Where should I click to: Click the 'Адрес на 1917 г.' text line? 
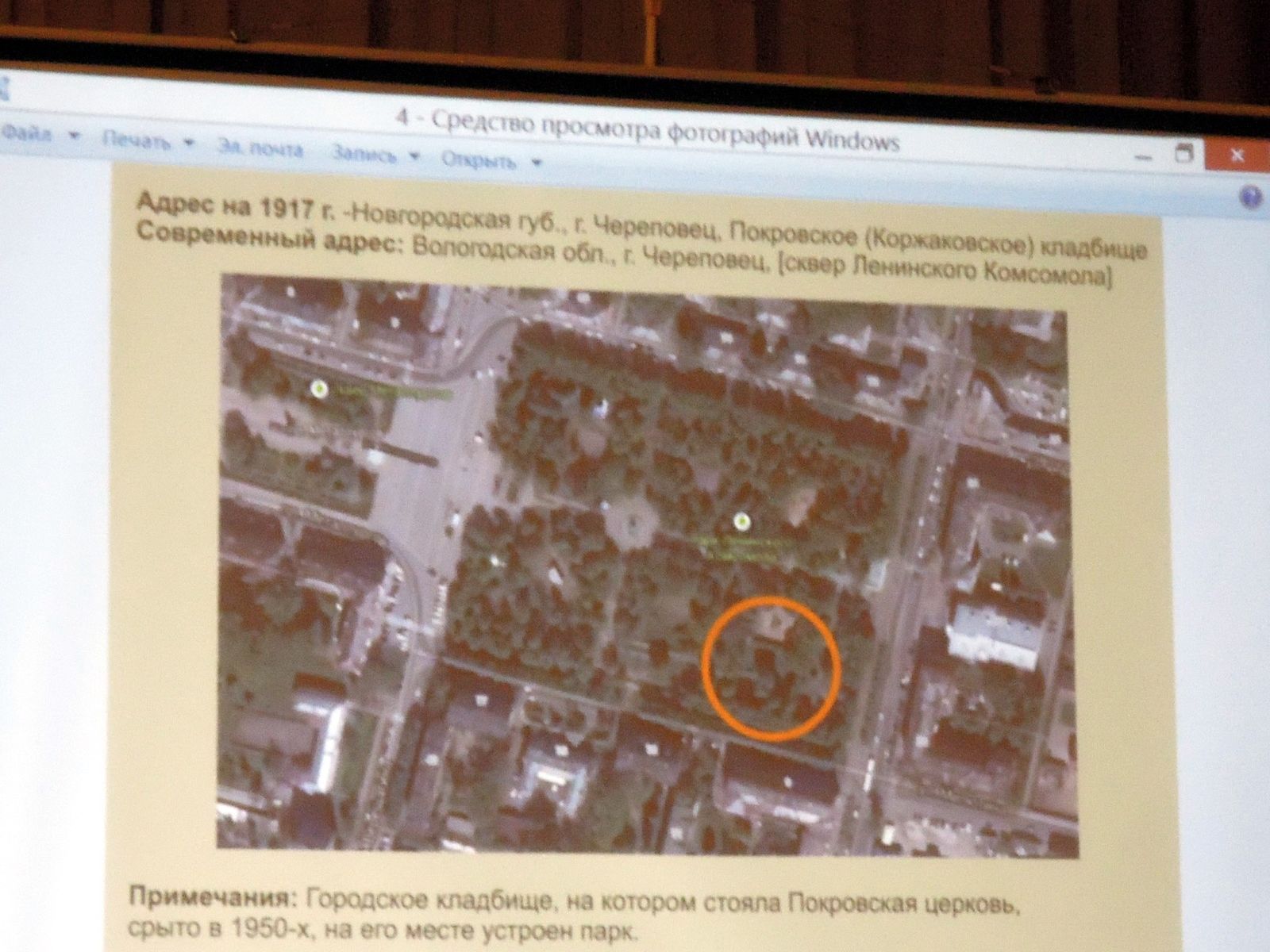(x=641, y=227)
